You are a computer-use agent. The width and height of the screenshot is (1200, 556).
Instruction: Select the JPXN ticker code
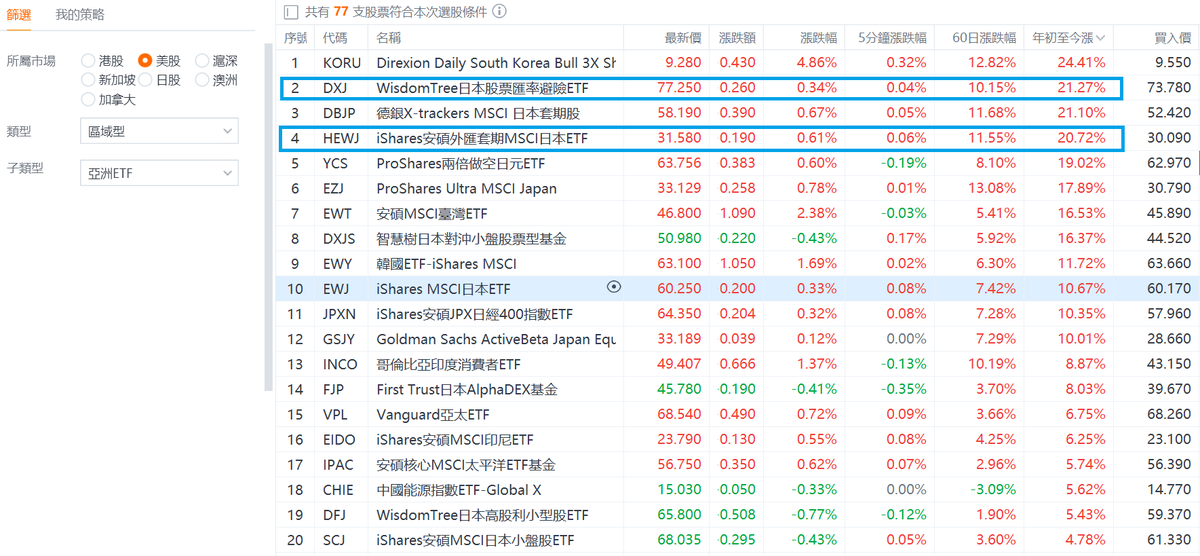[x=340, y=314]
